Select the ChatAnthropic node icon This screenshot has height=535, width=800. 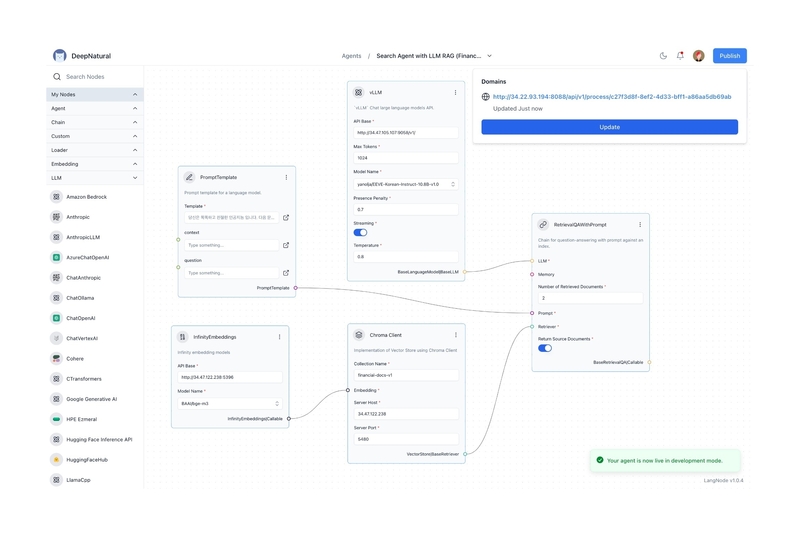[56, 277]
